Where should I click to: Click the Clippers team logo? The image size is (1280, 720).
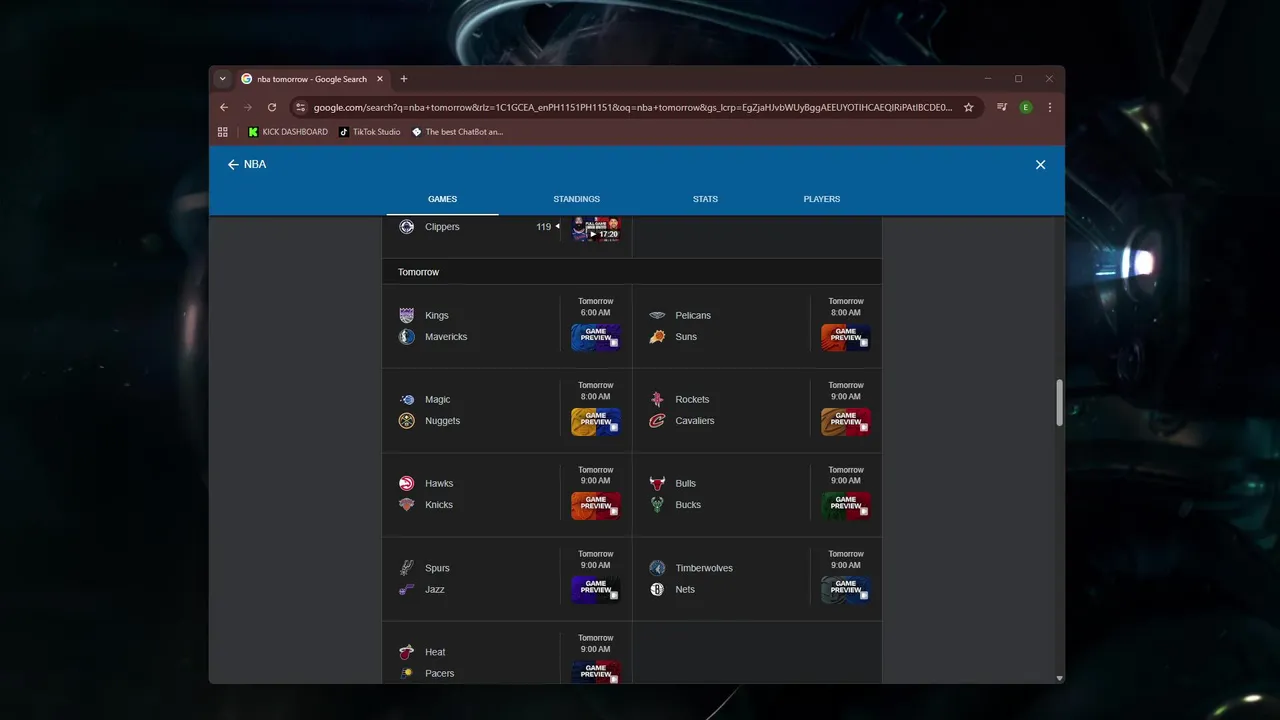click(406, 227)
